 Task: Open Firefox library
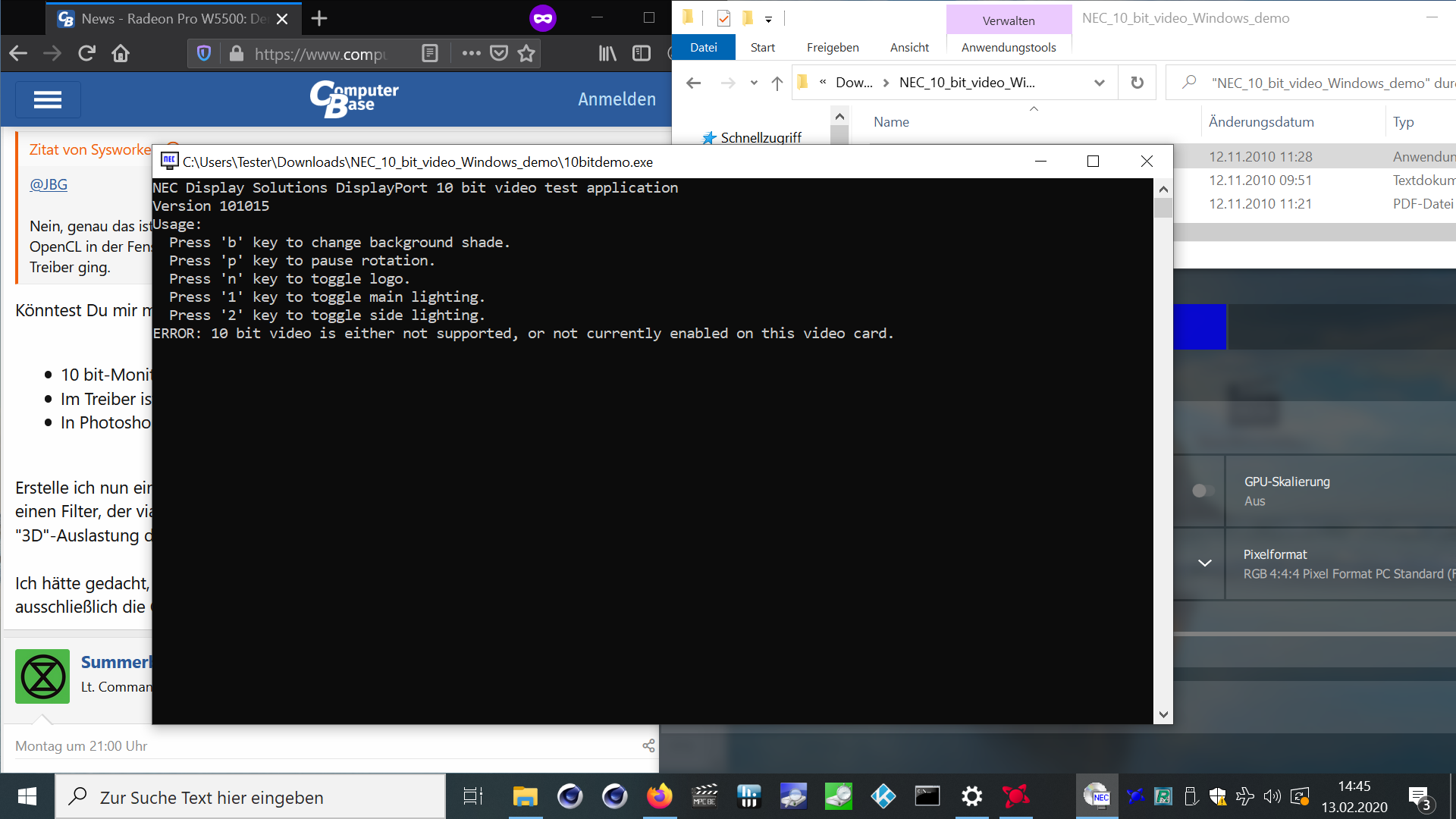click(607, 53)
